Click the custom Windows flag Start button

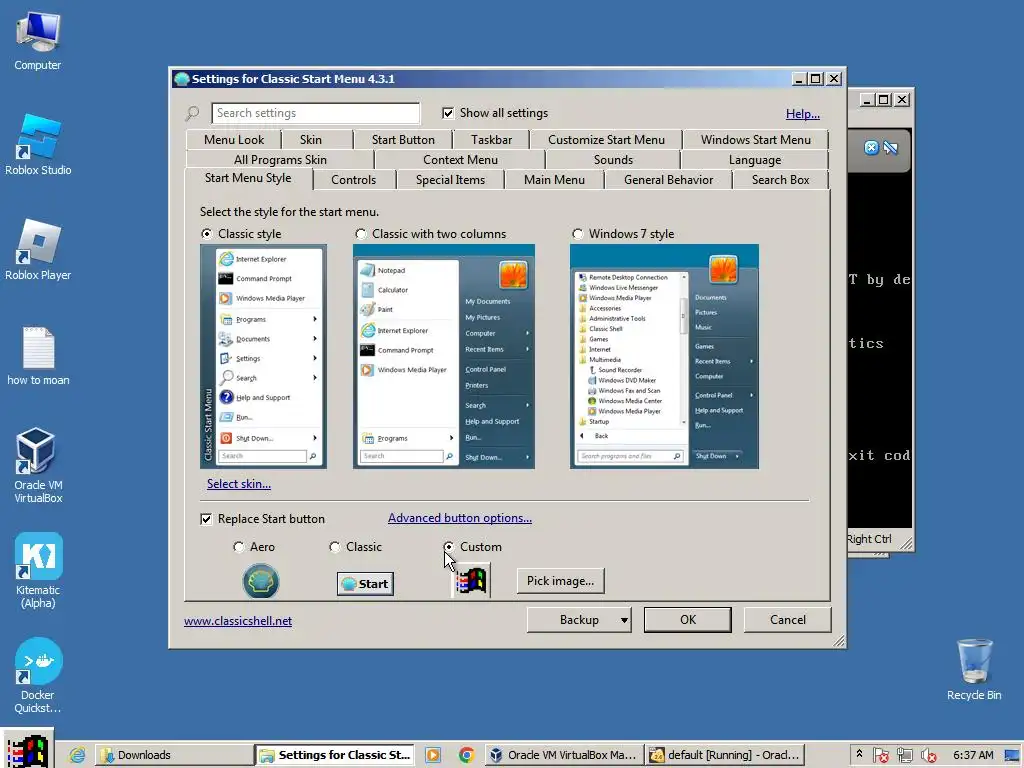[27, 749]
